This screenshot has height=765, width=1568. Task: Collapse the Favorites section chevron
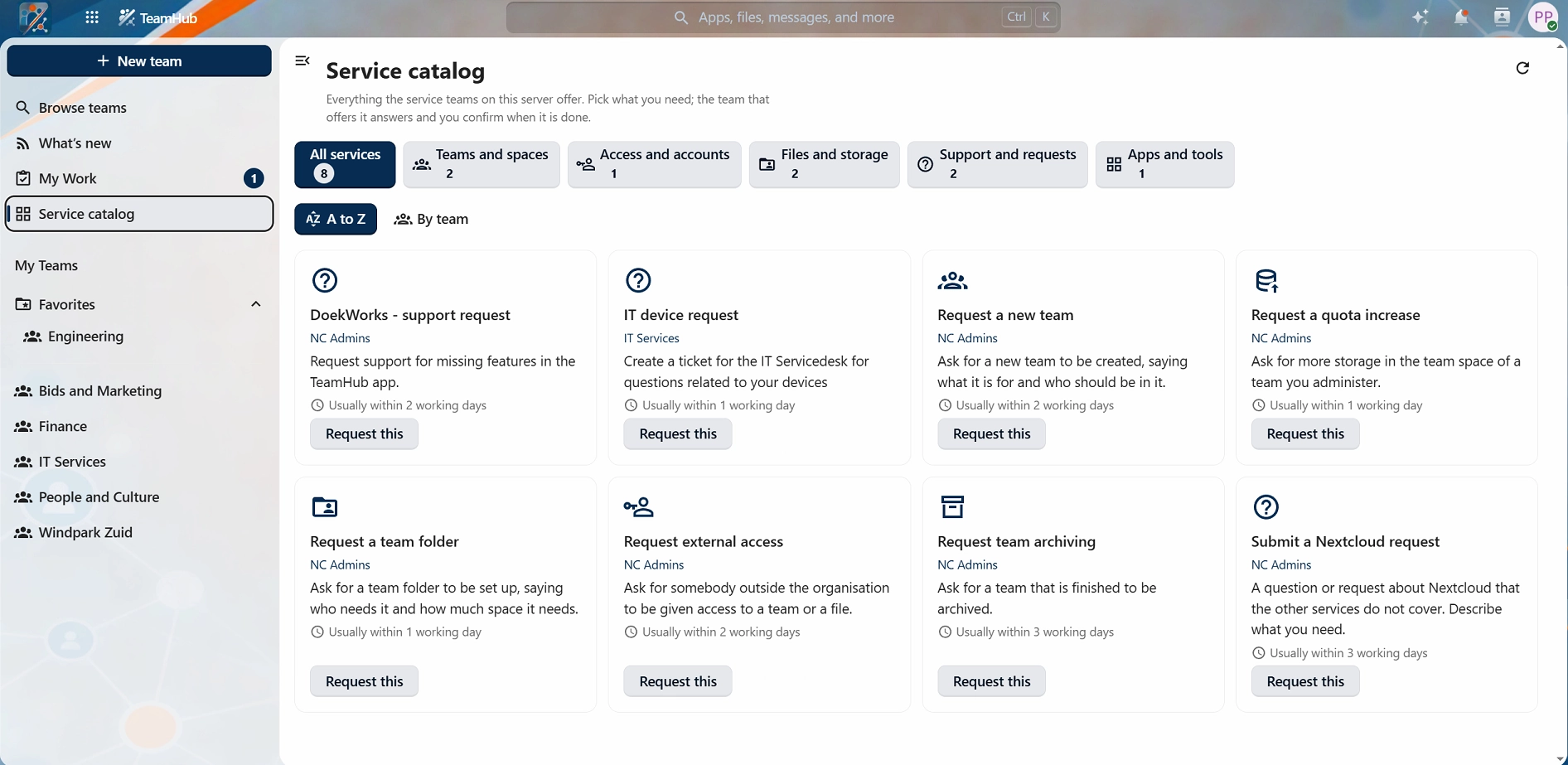tap(256, 304)
